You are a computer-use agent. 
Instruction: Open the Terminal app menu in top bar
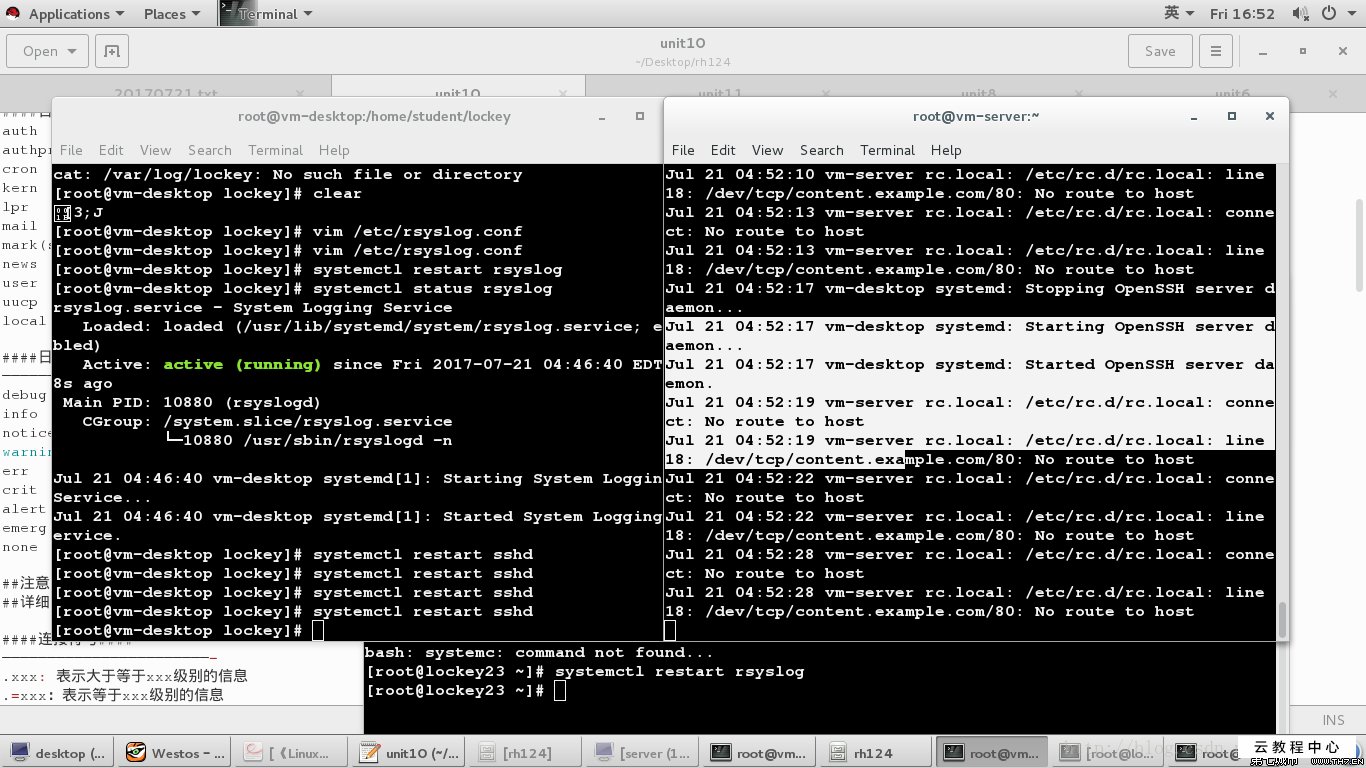pyautogui.click(x=267, y=14)
